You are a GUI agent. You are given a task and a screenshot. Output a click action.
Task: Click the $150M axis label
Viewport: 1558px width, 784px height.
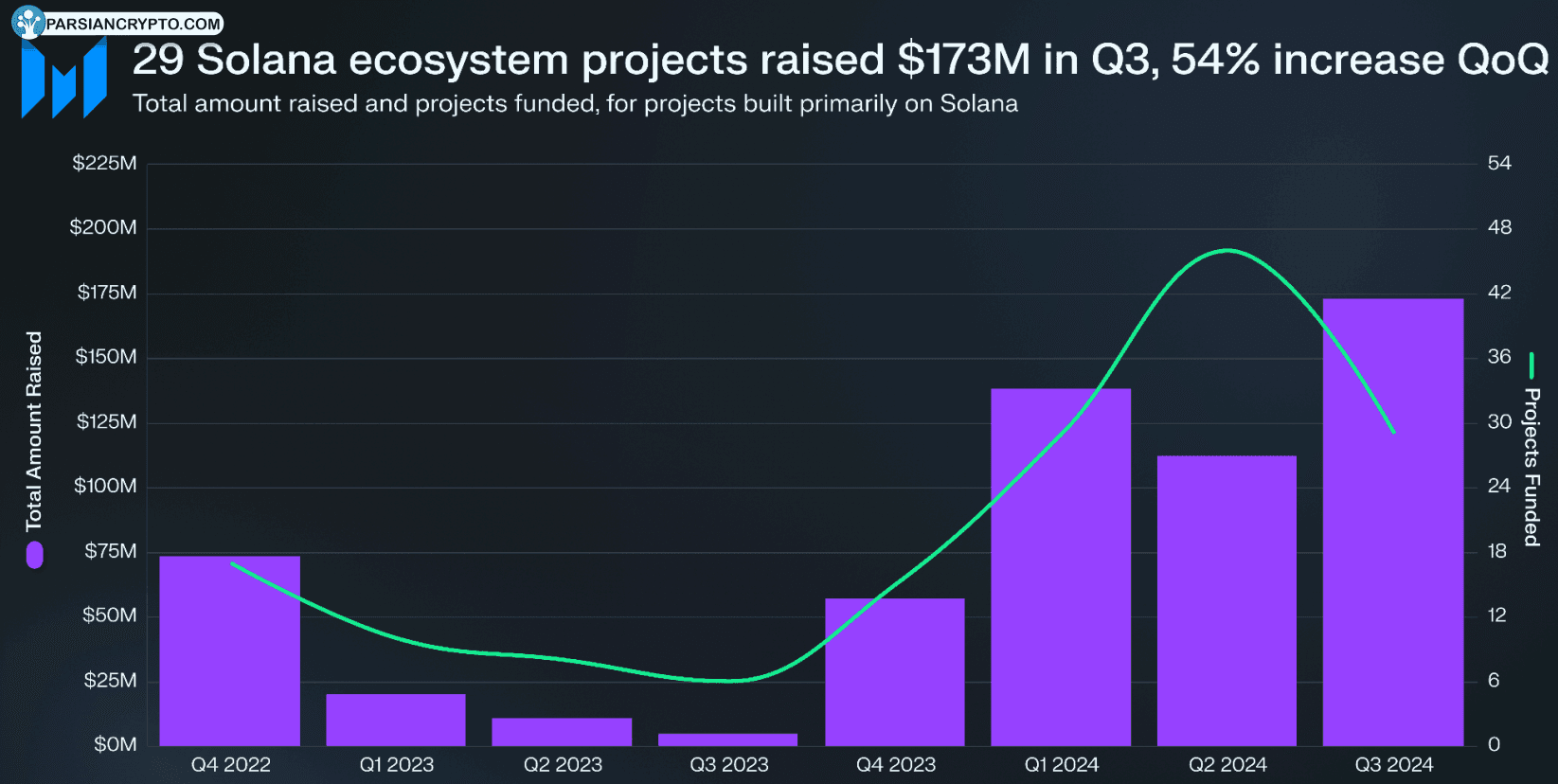click(x=106, y=357)
